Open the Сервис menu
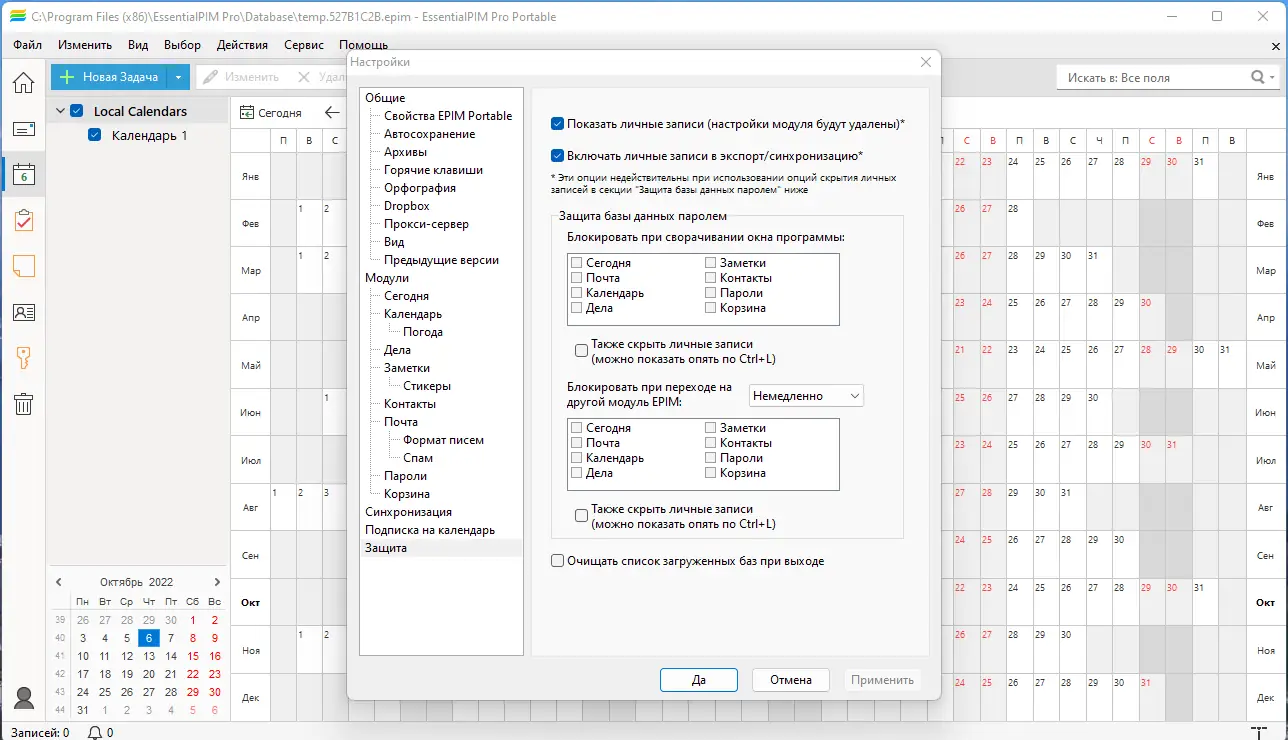The width and height of the screenshot is (1288, 740). tap(304, 45)
